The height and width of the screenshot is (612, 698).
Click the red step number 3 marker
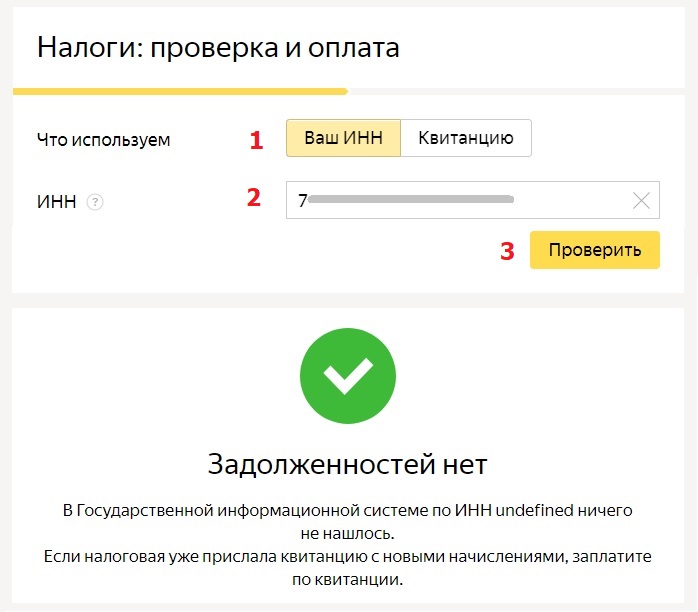click(x=507, y=251)
